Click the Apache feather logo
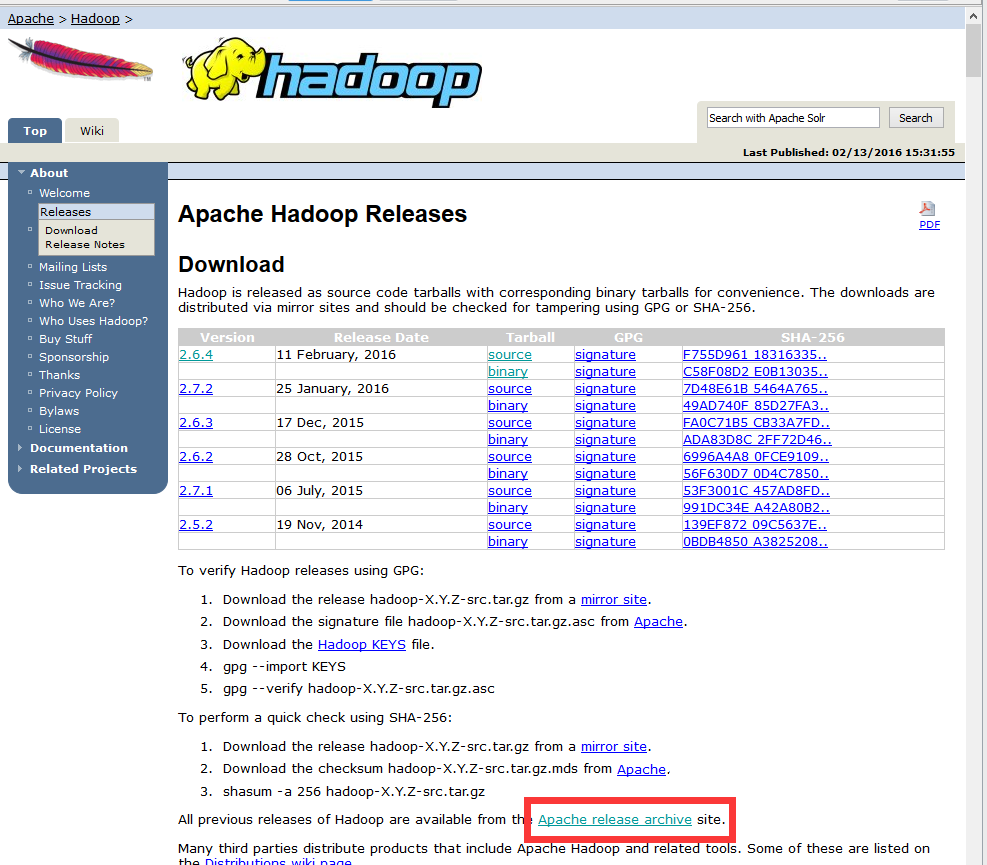The image size is (987, 865). [x=80, y=60]
